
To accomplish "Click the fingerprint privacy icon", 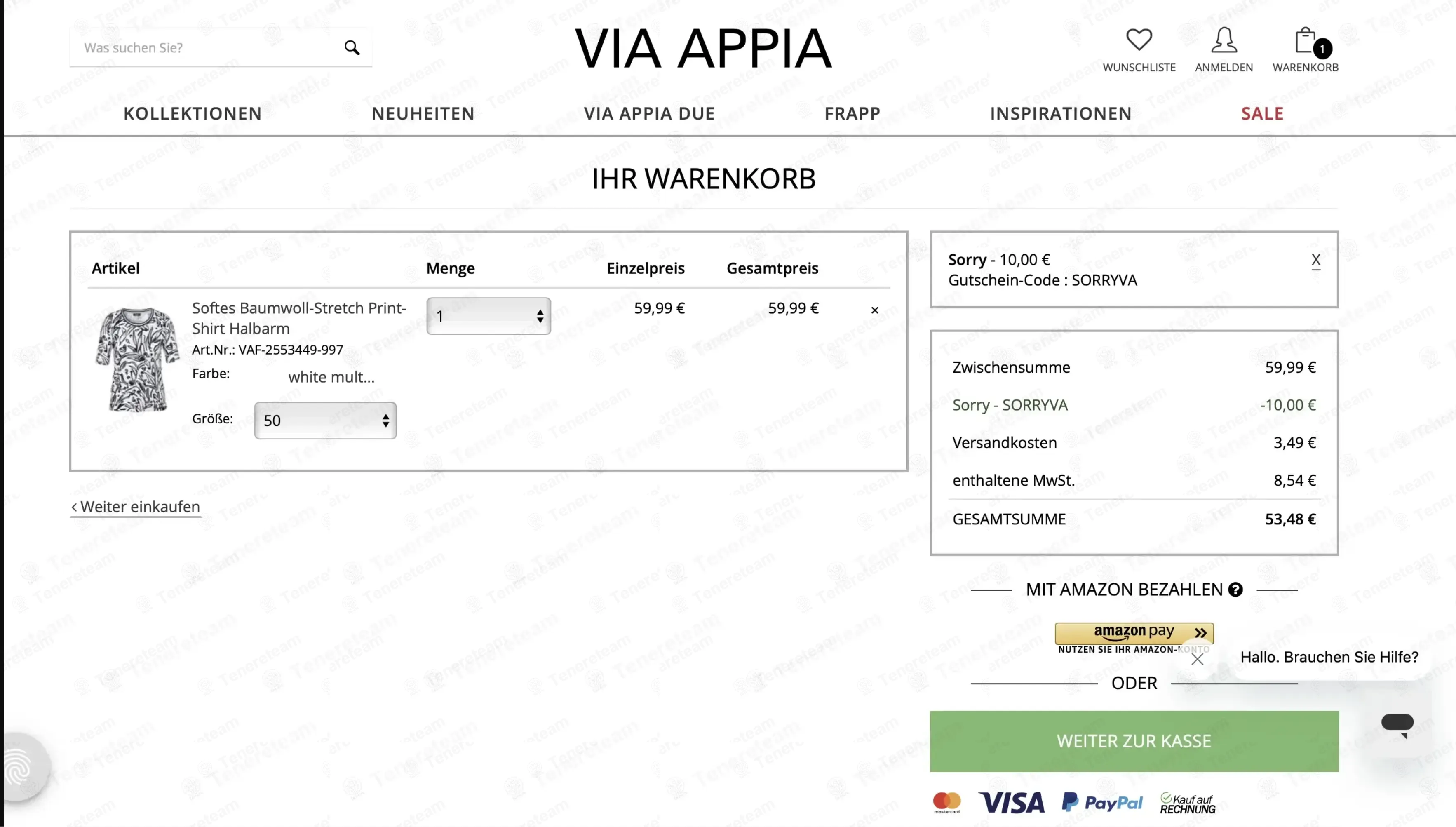I will point(21,767).
